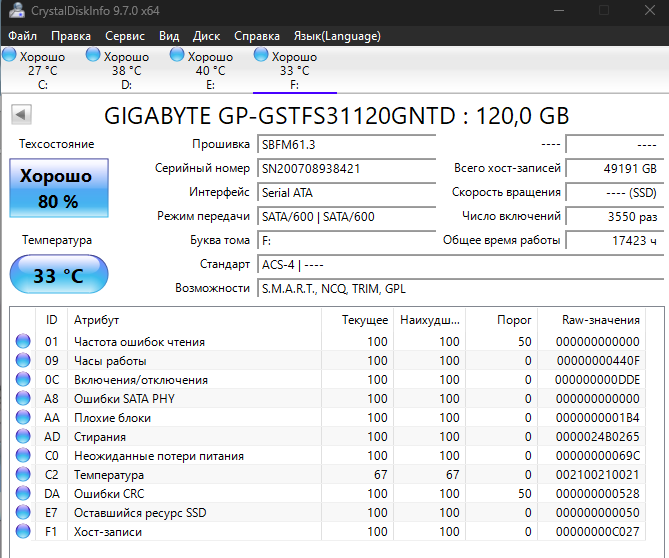Click status orb for Стирания row

(23, 436)
